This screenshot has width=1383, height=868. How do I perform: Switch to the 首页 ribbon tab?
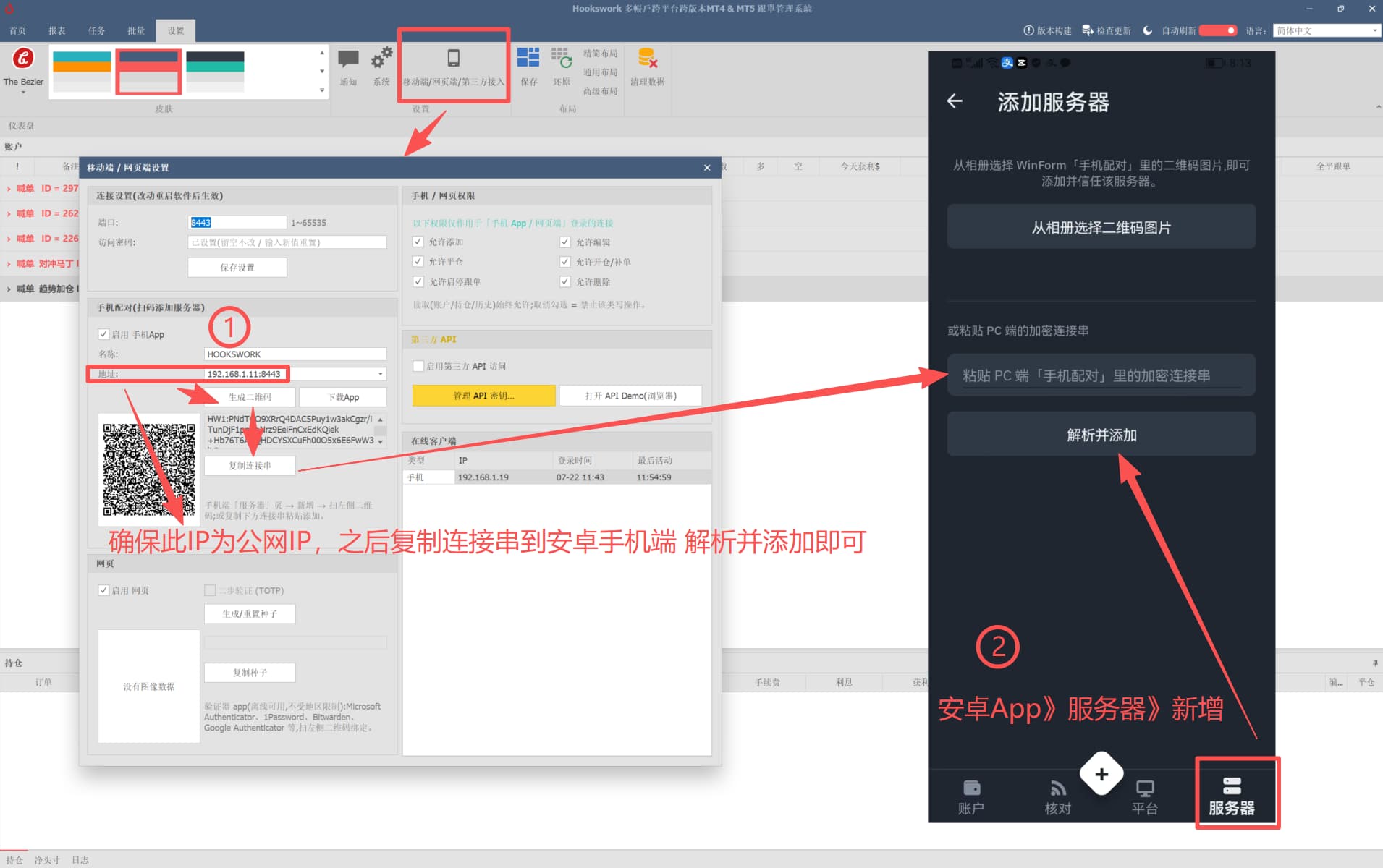coord(18,30)
